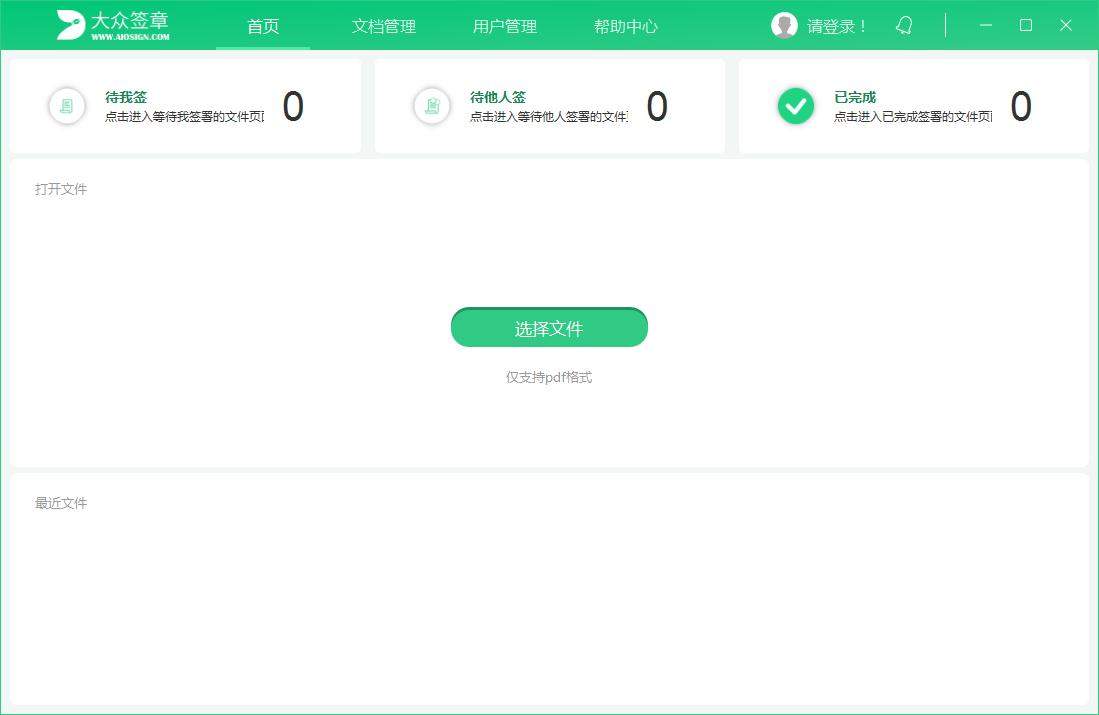
Task: Click the 待他人签 status card
Action: pyautogui.click(x=549, y=105)
